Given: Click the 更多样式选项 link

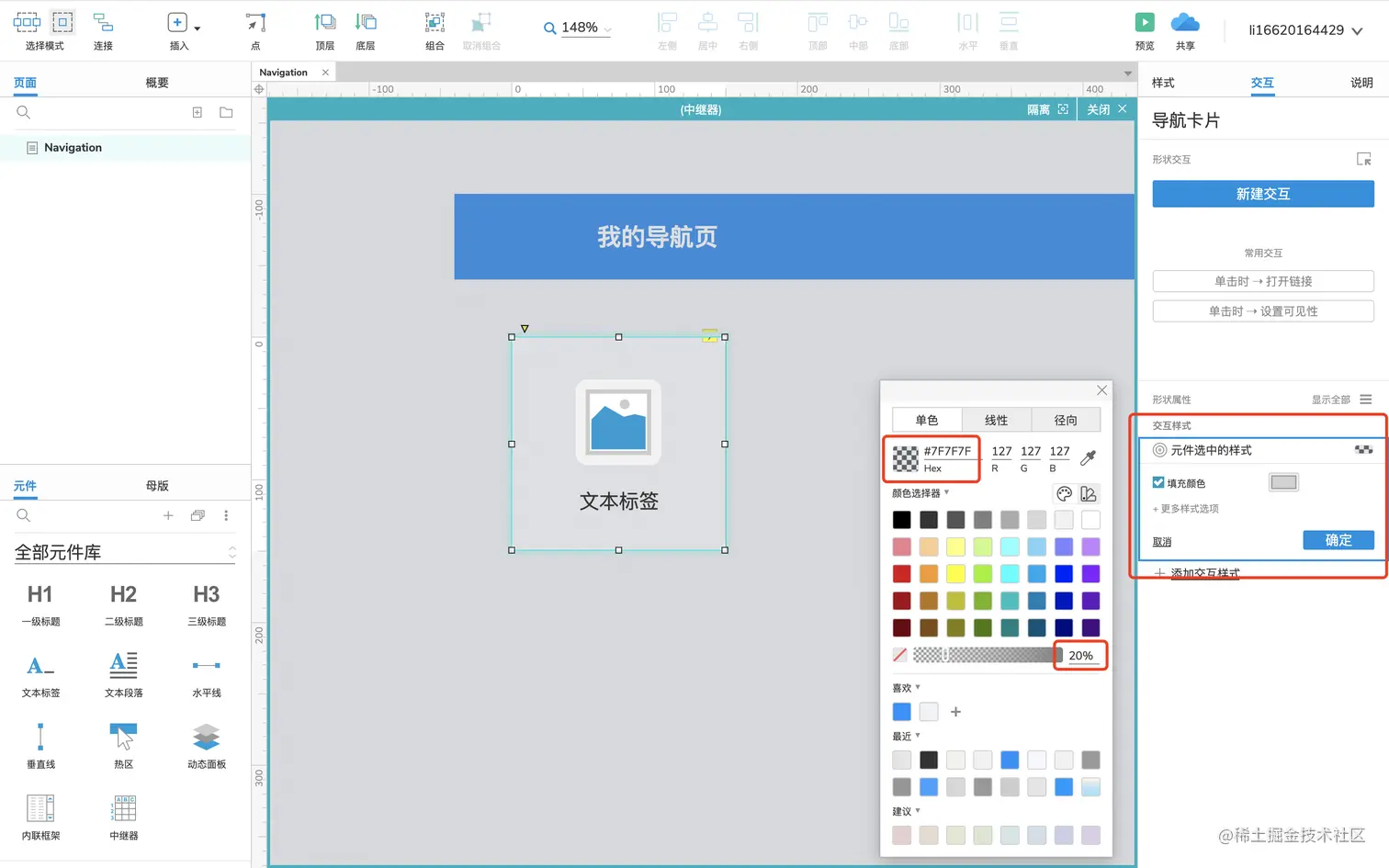Looking at the screenshot, I should coord(1186,509).
